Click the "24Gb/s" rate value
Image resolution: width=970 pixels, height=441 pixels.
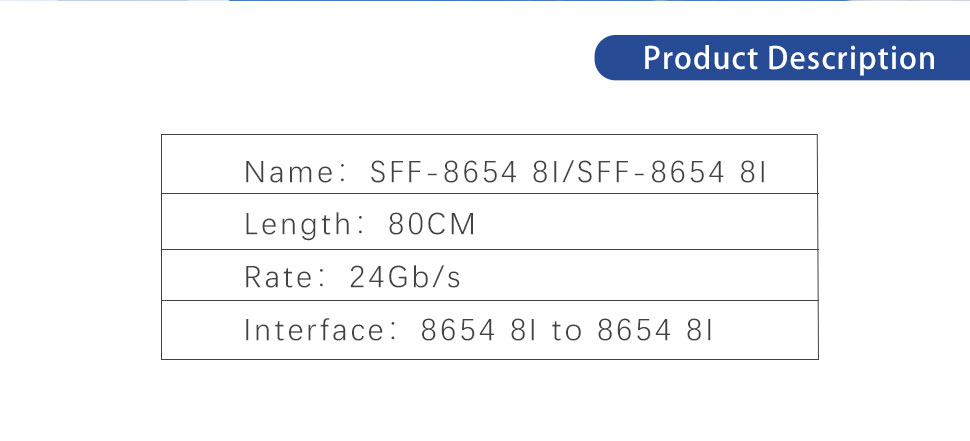(x=405, y=276)
